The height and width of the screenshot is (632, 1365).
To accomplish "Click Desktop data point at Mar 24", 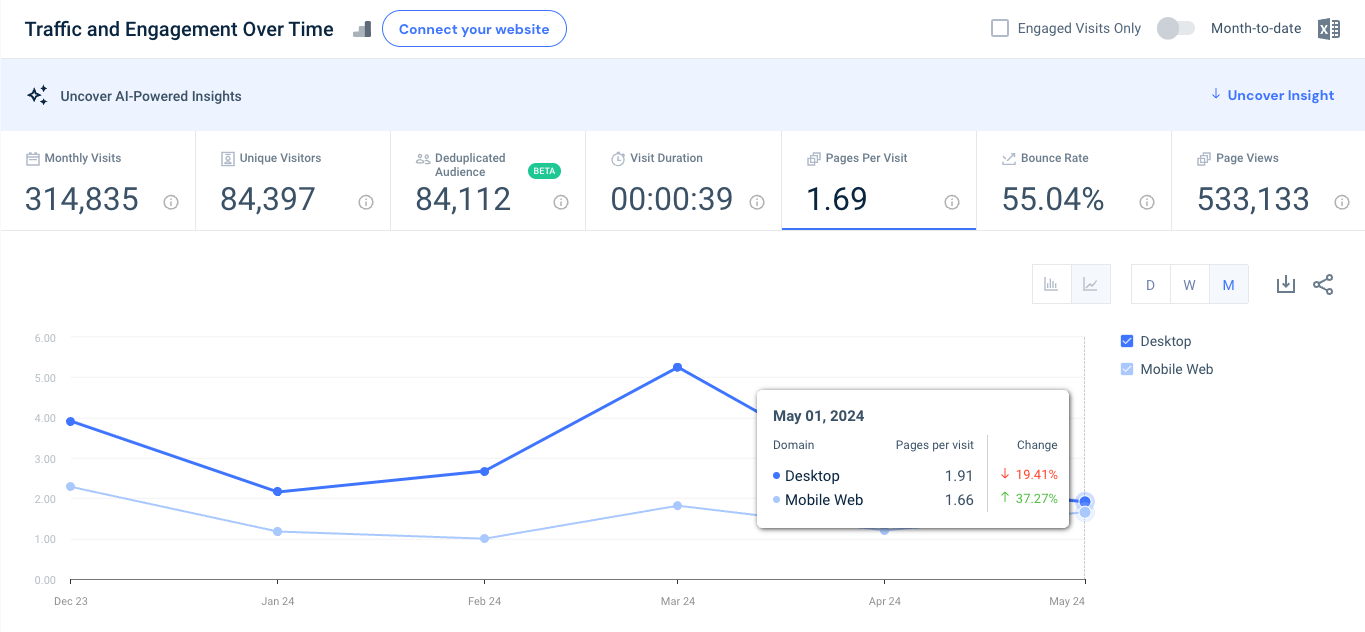I will click(678, 367).
